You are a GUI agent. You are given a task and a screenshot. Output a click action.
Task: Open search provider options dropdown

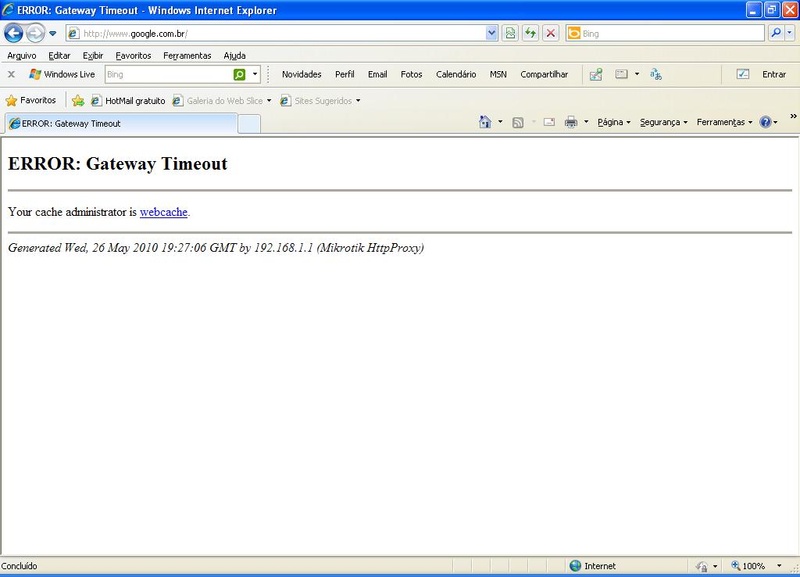[x=789, y=34]
